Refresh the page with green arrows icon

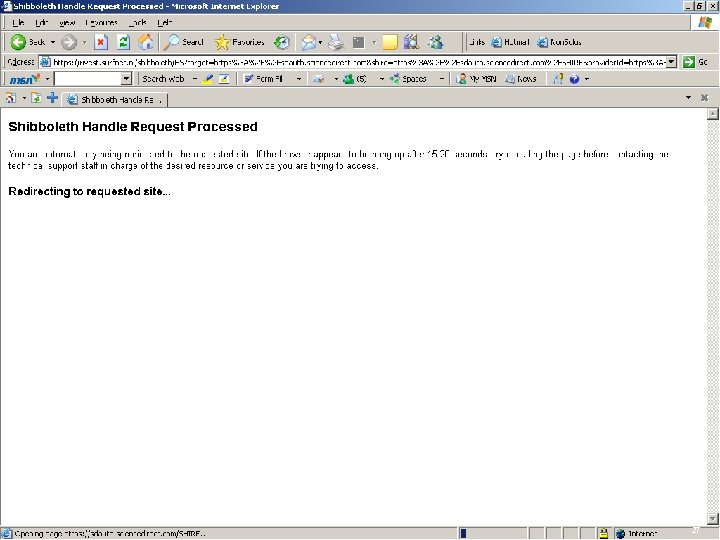click(123, 42)
